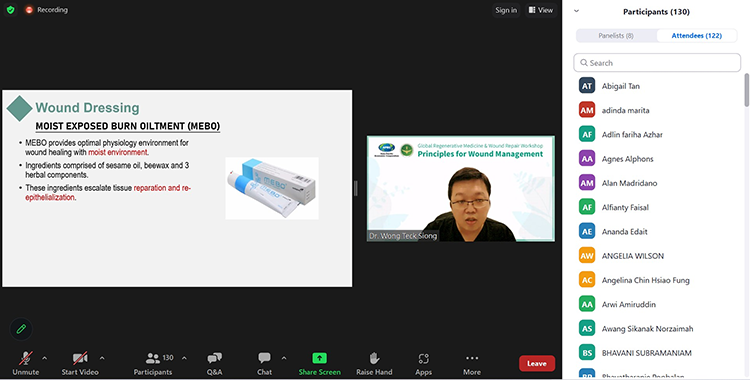The image size is (750, 380).
Task: Click the Participants (130) panel title
Action: (656, 11)
